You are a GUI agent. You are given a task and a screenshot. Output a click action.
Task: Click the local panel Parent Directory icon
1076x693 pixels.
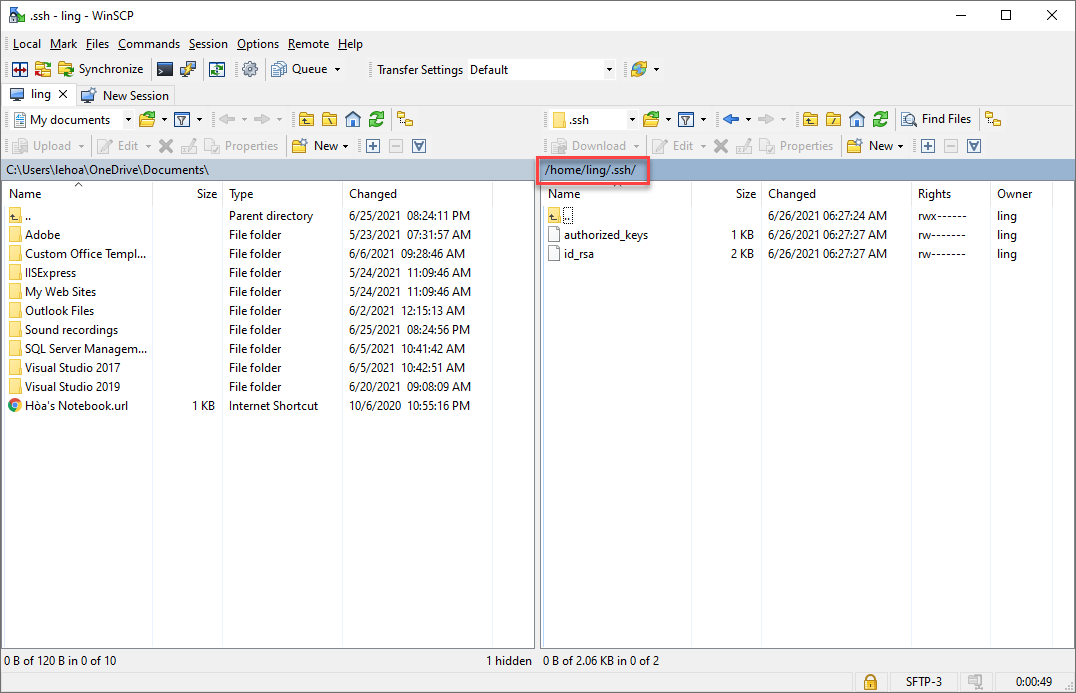point(306,119)
